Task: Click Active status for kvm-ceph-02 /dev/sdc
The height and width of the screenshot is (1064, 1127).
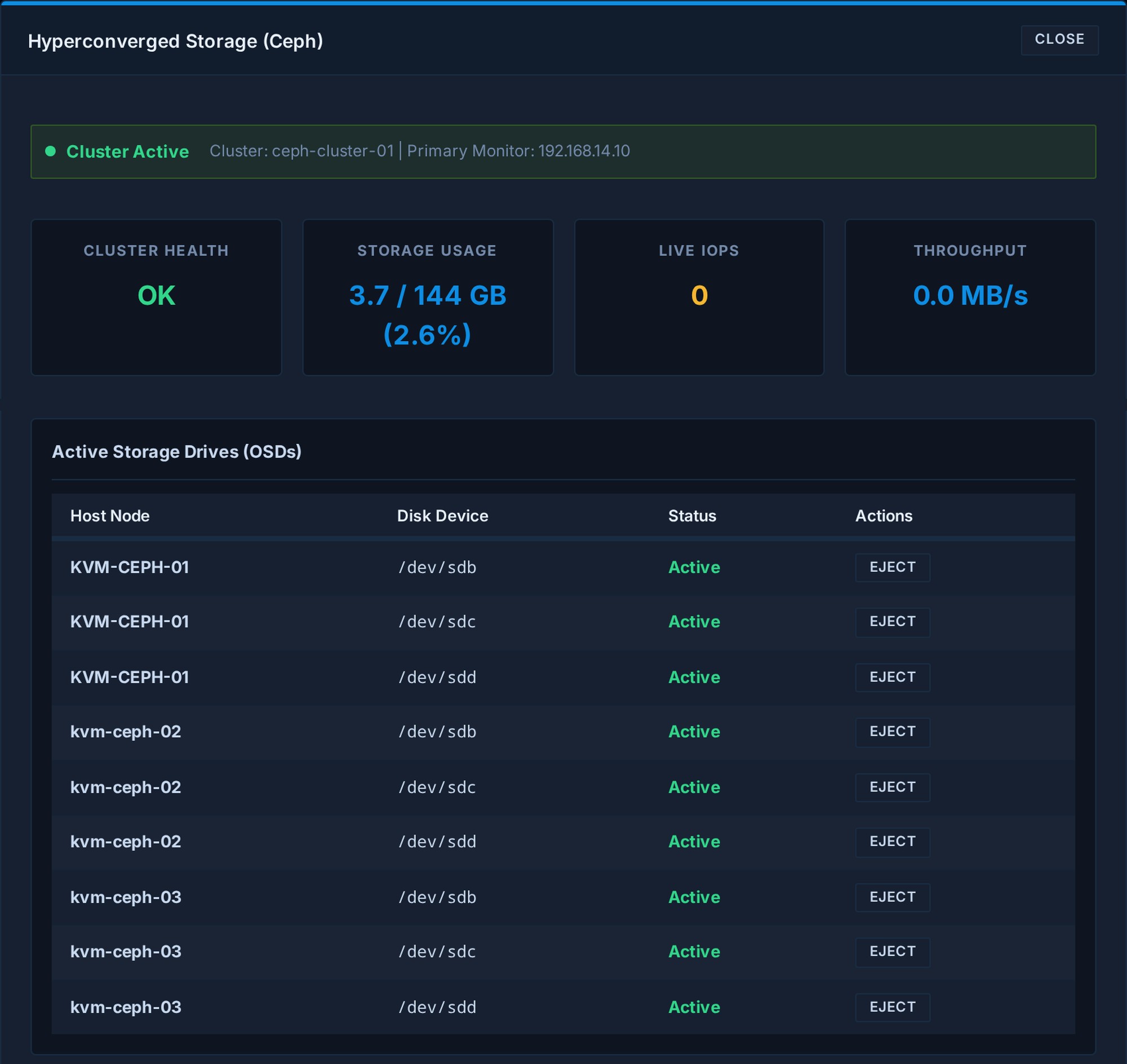Action: 694,787
